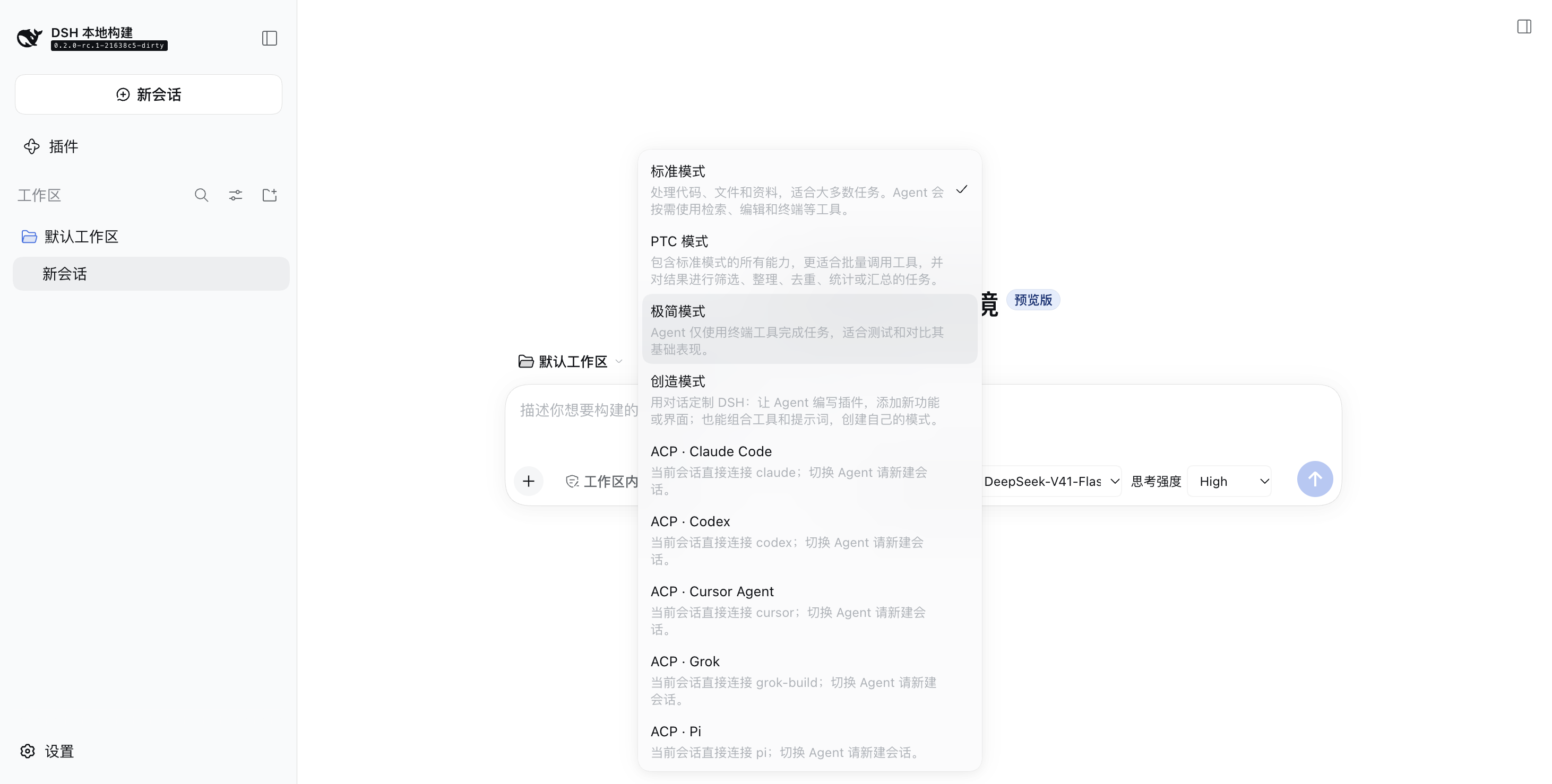The height and width of the screenshot is (784, 1552).
Task: Choose PTC 模式 from the mode menu
Action: tap(809, 259)
